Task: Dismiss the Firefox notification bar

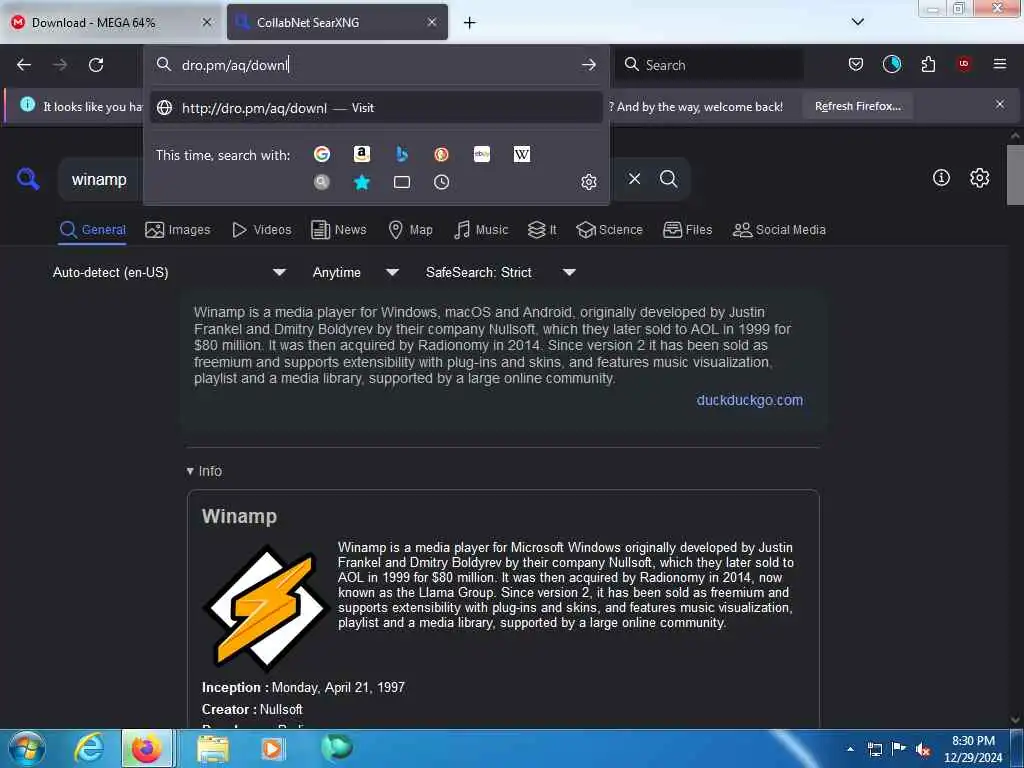Action: (1000, 104)
